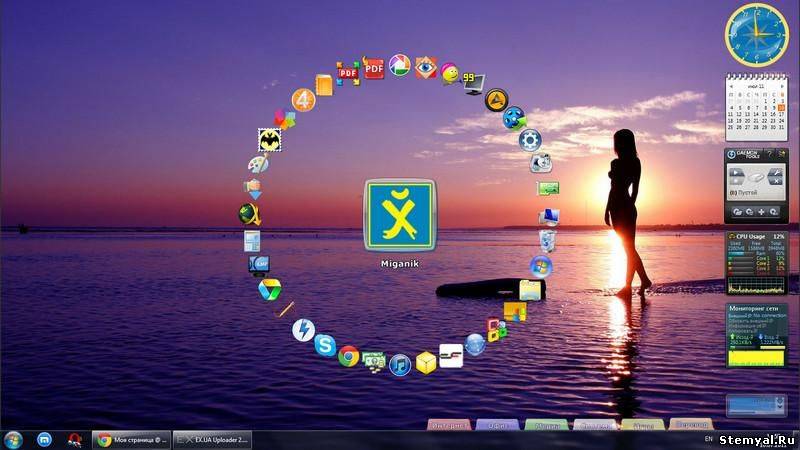Open the blue gear settings icon
The height and width of the screenshot is (450, 800).
530,140
